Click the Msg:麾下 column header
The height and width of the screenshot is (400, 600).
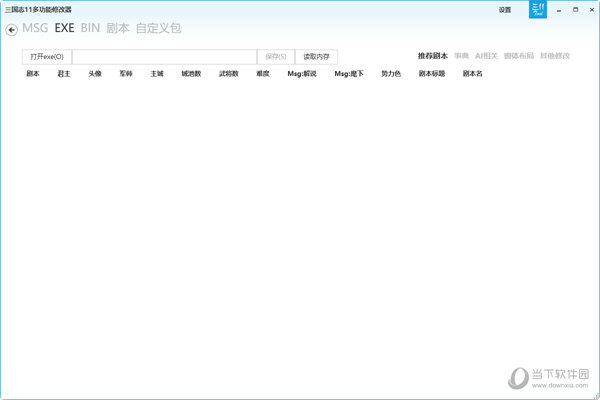click(349, 73)
